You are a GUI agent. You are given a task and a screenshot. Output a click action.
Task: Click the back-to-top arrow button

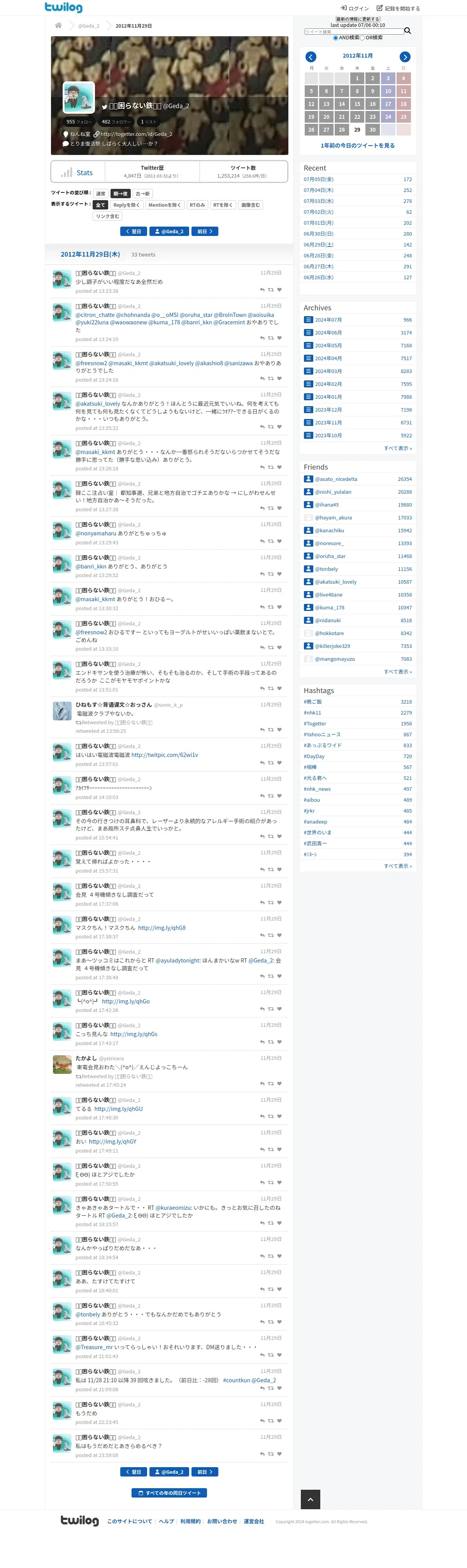[x=310, y=1499]
